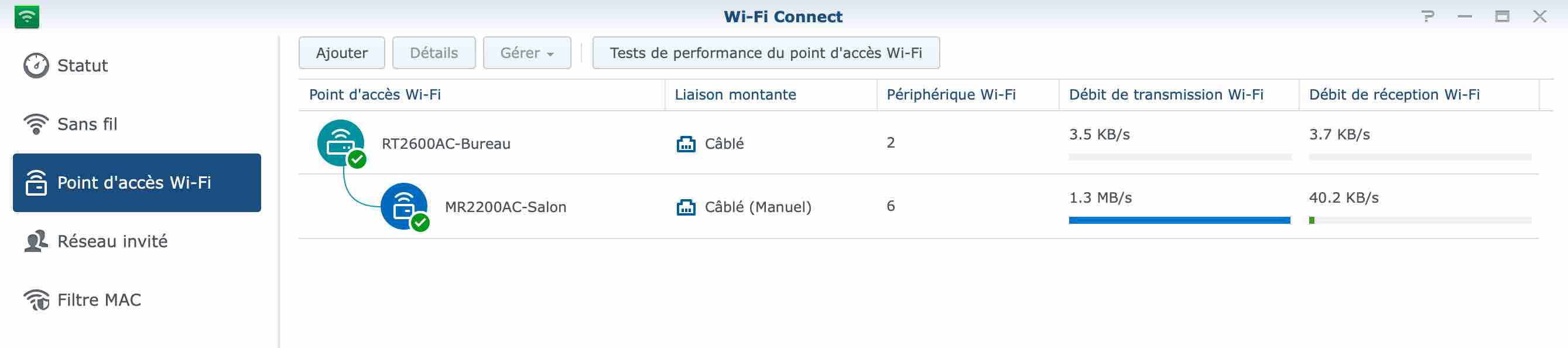Open the help question mark button

(1427, 16)
